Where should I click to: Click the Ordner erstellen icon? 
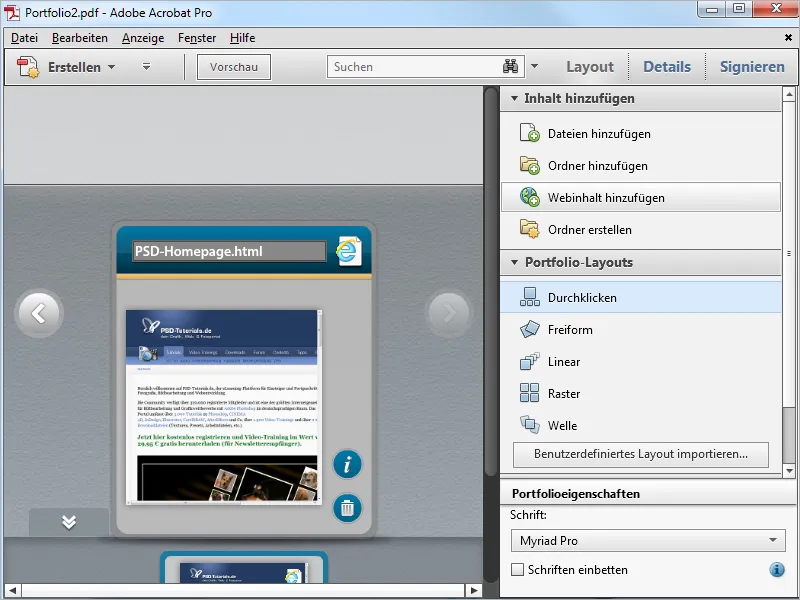[x=530, y=229]
